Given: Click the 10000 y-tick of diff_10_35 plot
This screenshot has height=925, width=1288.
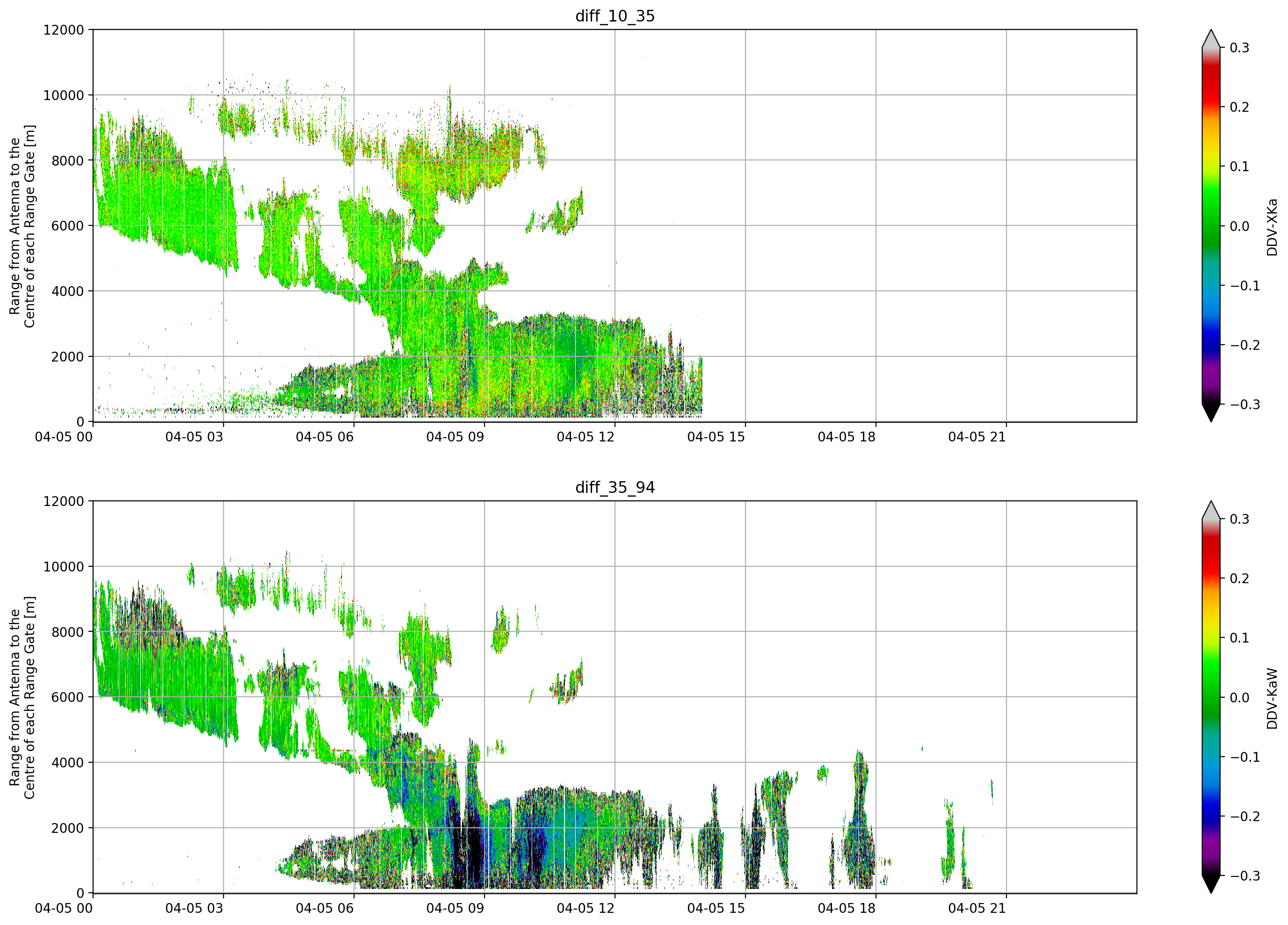Looking at the screenshot, I should pos(64,95).
